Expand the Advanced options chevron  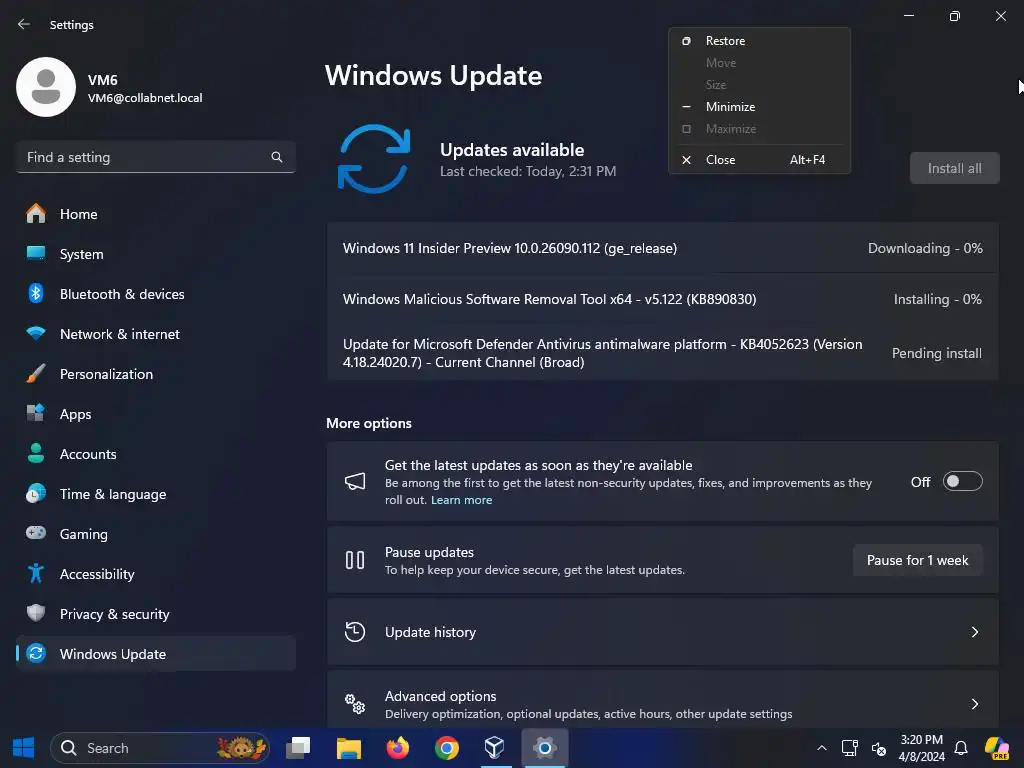974,703
